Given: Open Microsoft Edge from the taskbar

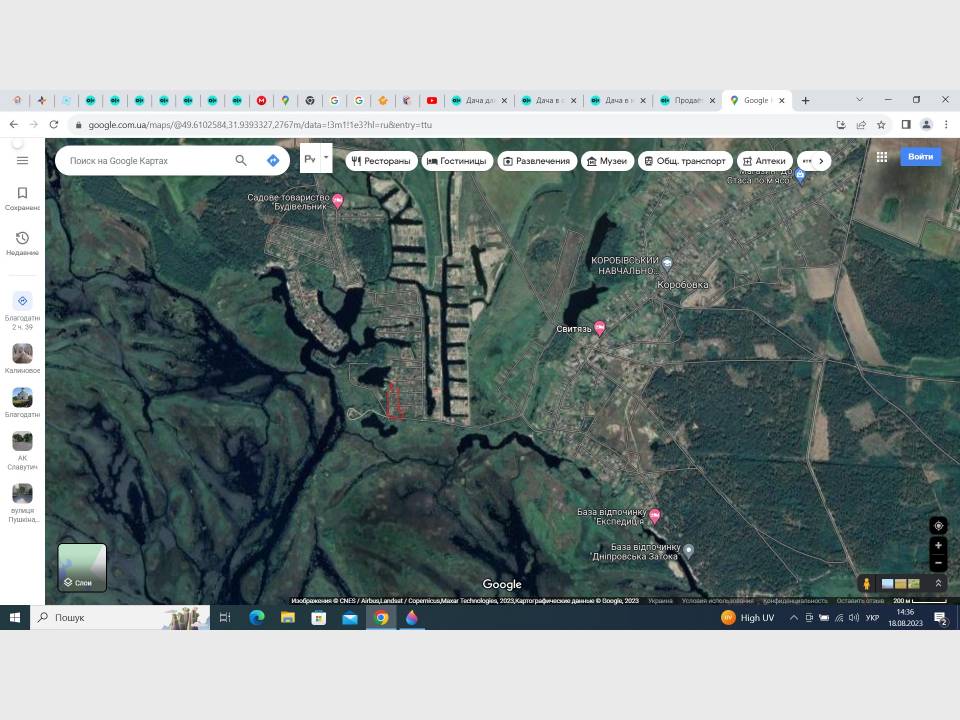Looking at the screenshot, I should click(257, 618).
